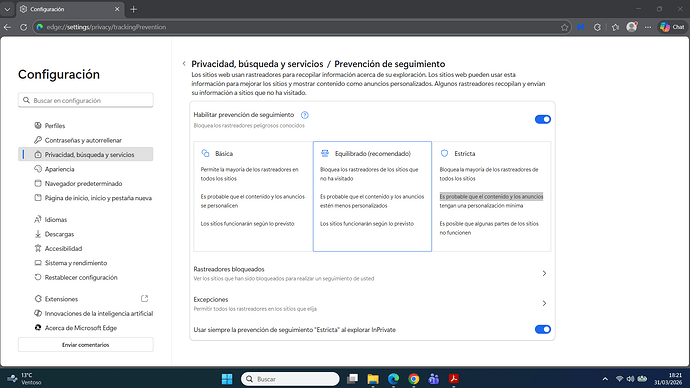The height and width of the screenshot is (388, 690).
Task: Select the Básica tracking prevention level
Action: pos(253,196)
